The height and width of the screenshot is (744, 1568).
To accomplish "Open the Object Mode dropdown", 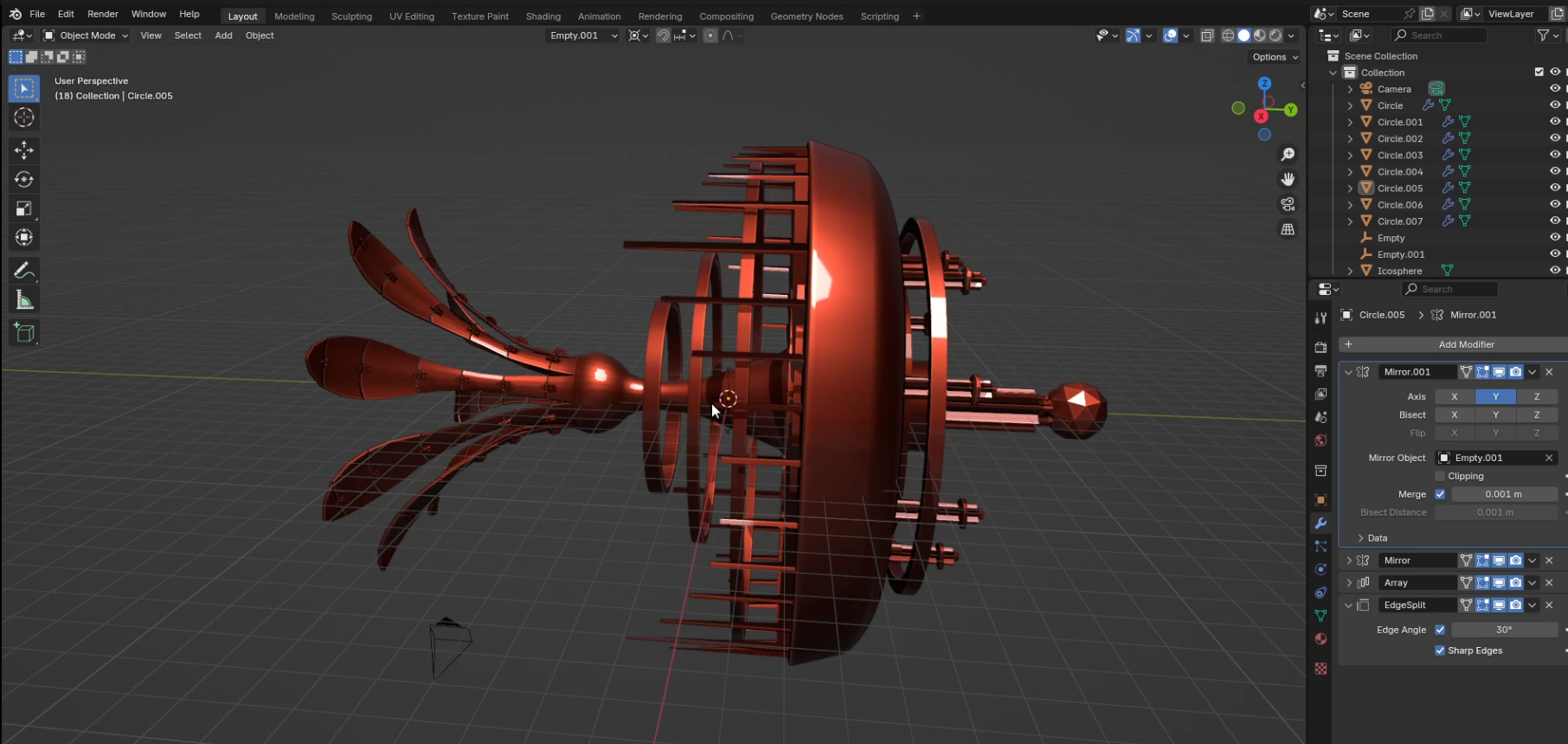I will pos(86,35).
